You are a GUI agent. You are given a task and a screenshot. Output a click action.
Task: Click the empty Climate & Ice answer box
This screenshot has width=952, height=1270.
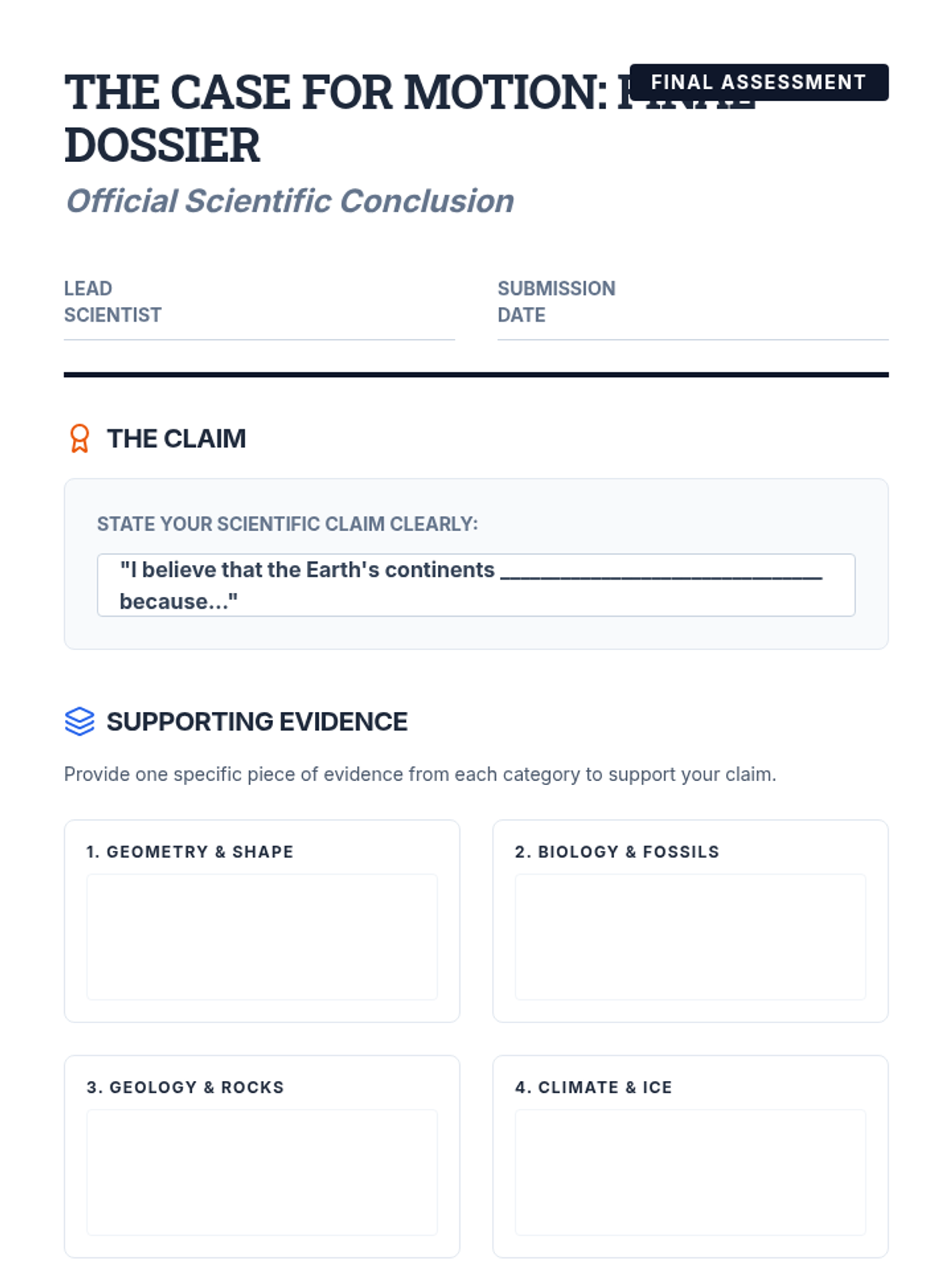pos(690,1172)
